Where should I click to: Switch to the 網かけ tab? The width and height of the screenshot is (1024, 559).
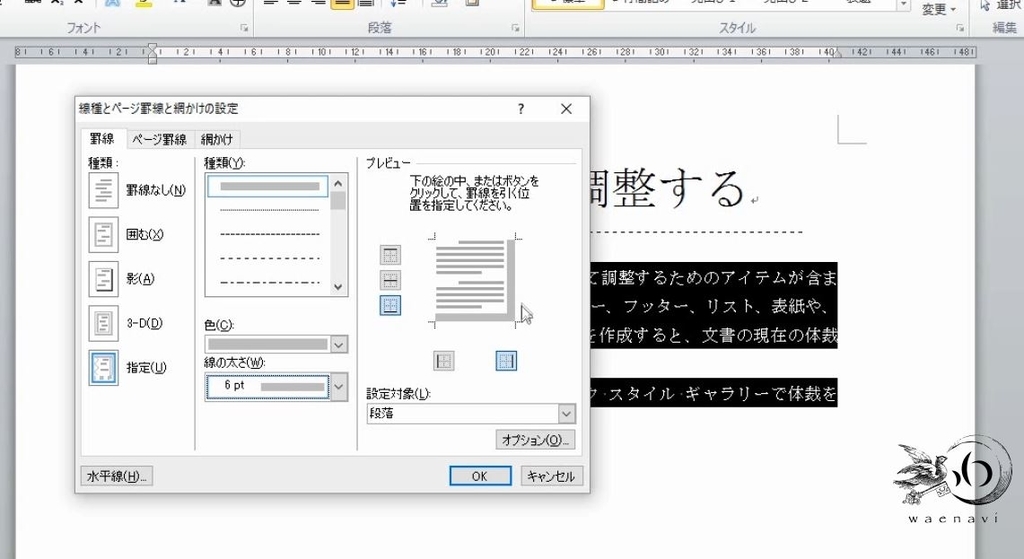pyautogui.click(x=217, y=139)
